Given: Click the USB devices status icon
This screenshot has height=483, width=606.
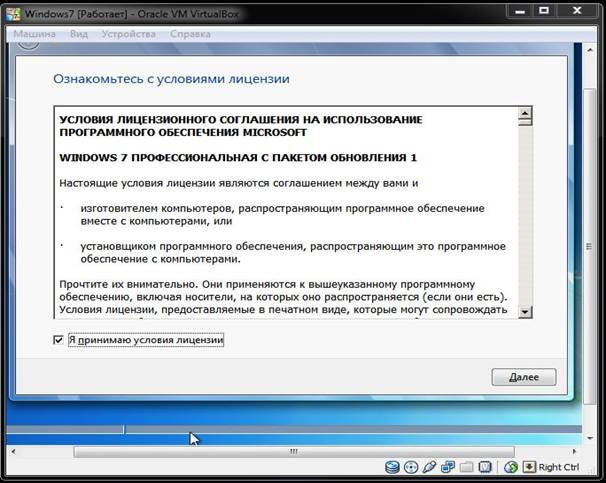Looking at the screenshot, I should (429, 467).
